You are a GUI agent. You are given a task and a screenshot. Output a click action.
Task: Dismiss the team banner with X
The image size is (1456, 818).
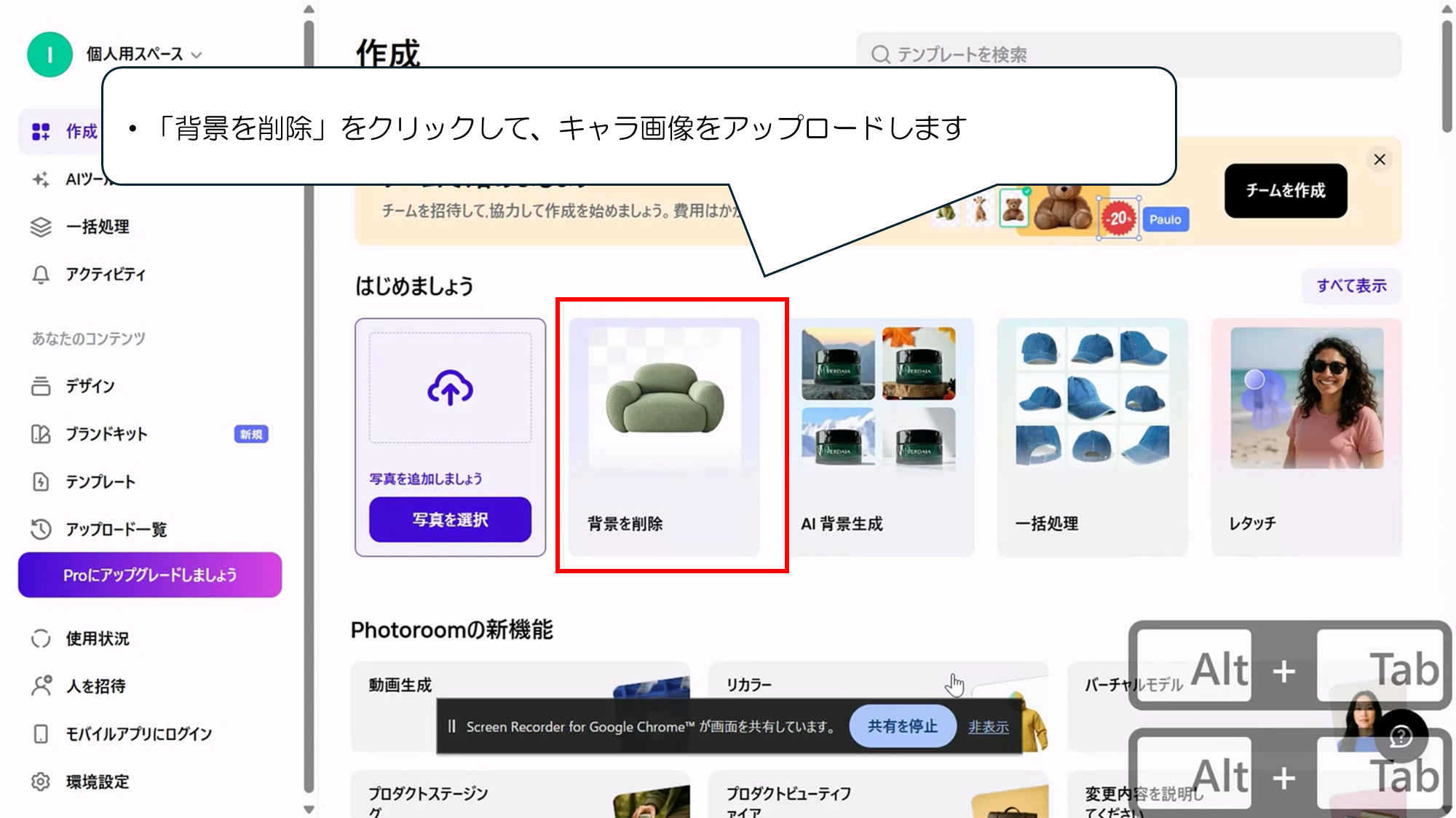1379,160
